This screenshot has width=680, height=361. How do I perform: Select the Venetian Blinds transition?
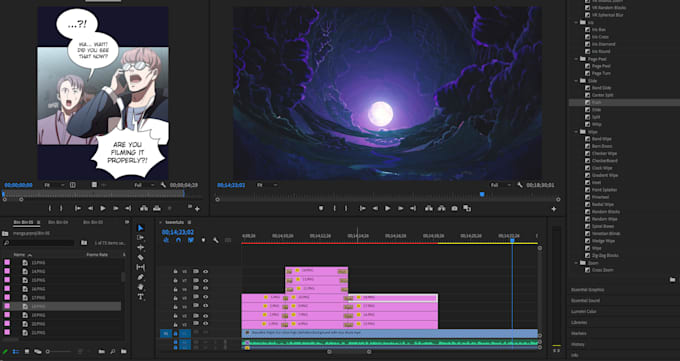[606, 233]
